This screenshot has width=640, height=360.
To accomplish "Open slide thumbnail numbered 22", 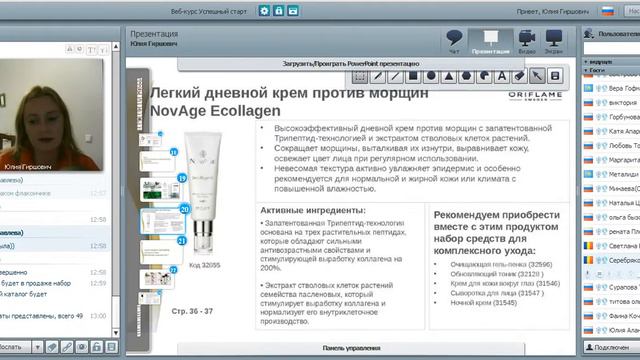I will (157, 279).
